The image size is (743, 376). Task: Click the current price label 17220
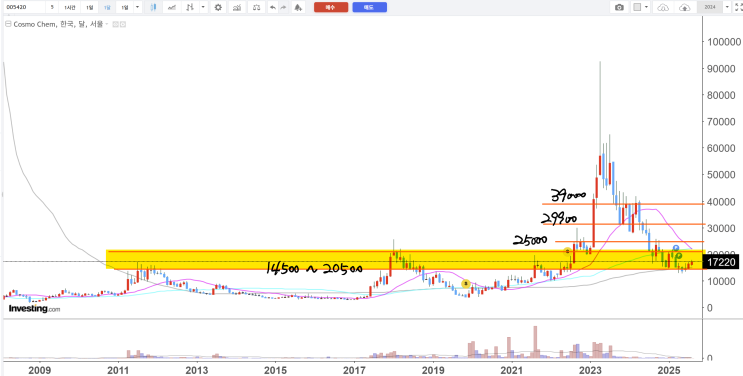[720, 261]
